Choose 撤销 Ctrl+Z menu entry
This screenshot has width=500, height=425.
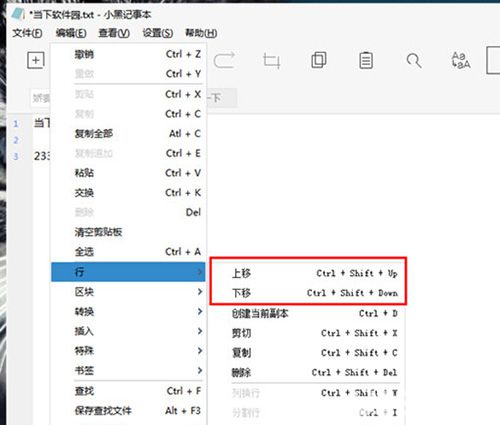(x=128, y=54)
